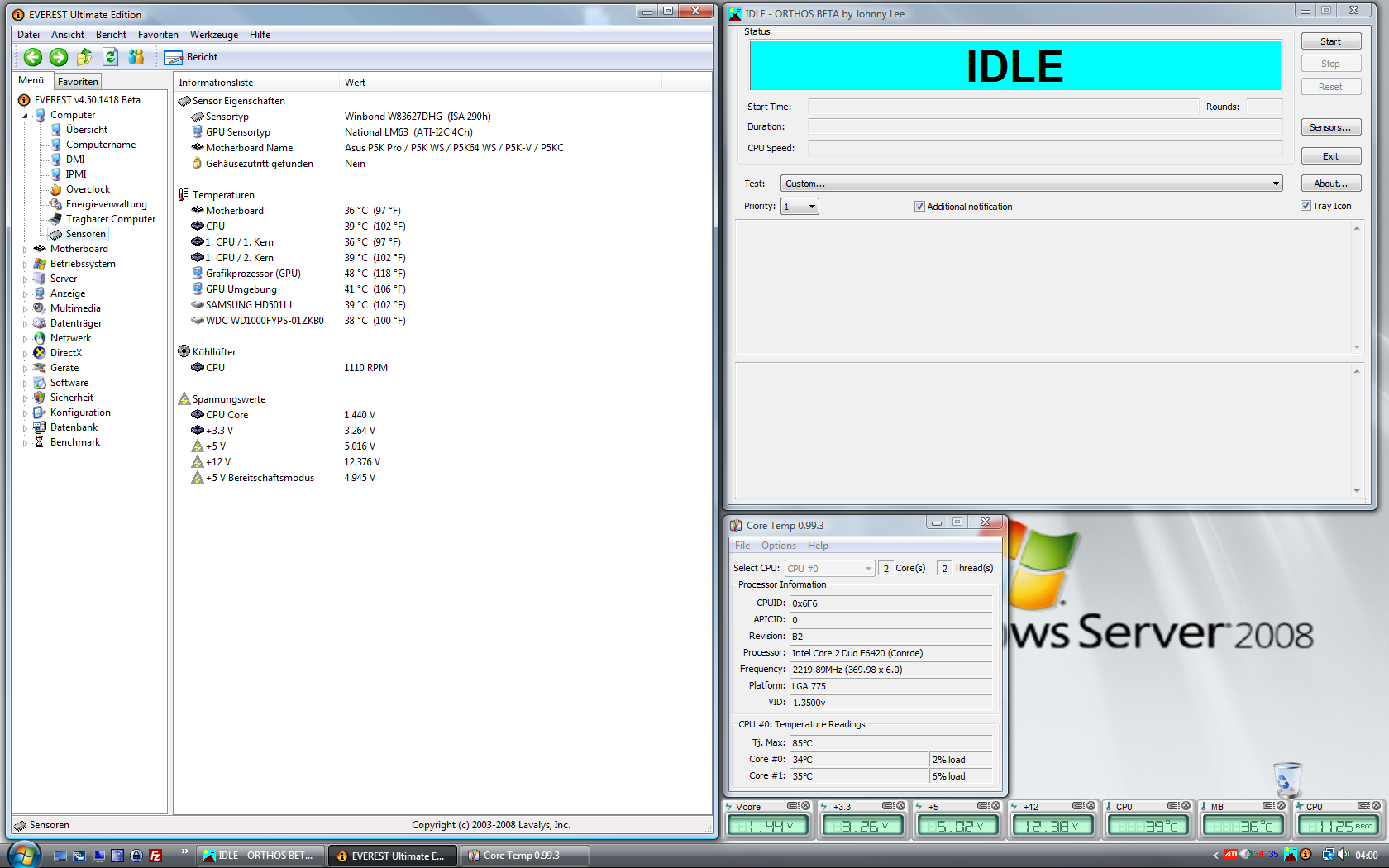Viewport: 1389px width, 868px height.
Task: Click the two-people users toolbar icon
Action: (x=136, y=57)
